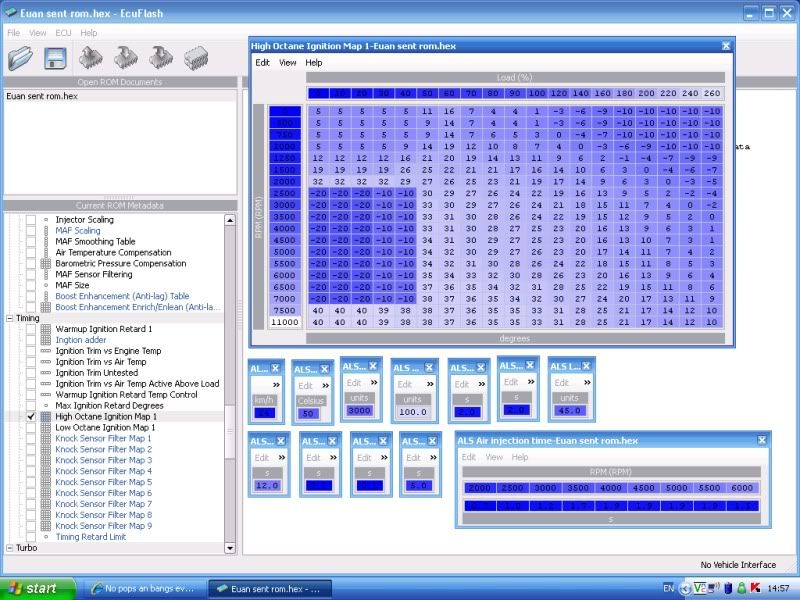Open View menu in High Octane Ignition Map window
The width and height of the screenshot is (800, 600).
(x=288, y=62)
